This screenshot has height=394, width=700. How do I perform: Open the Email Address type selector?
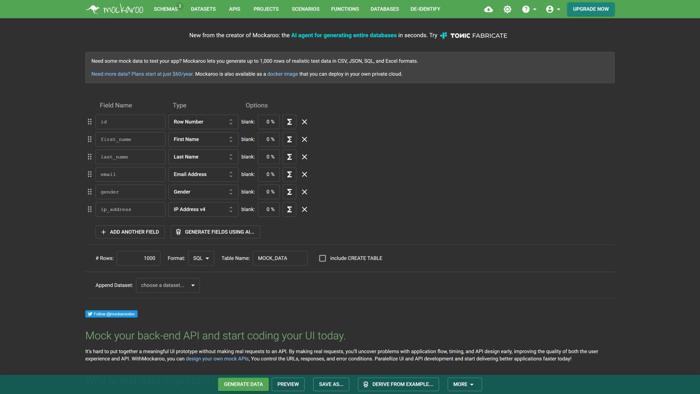(203, 174)
